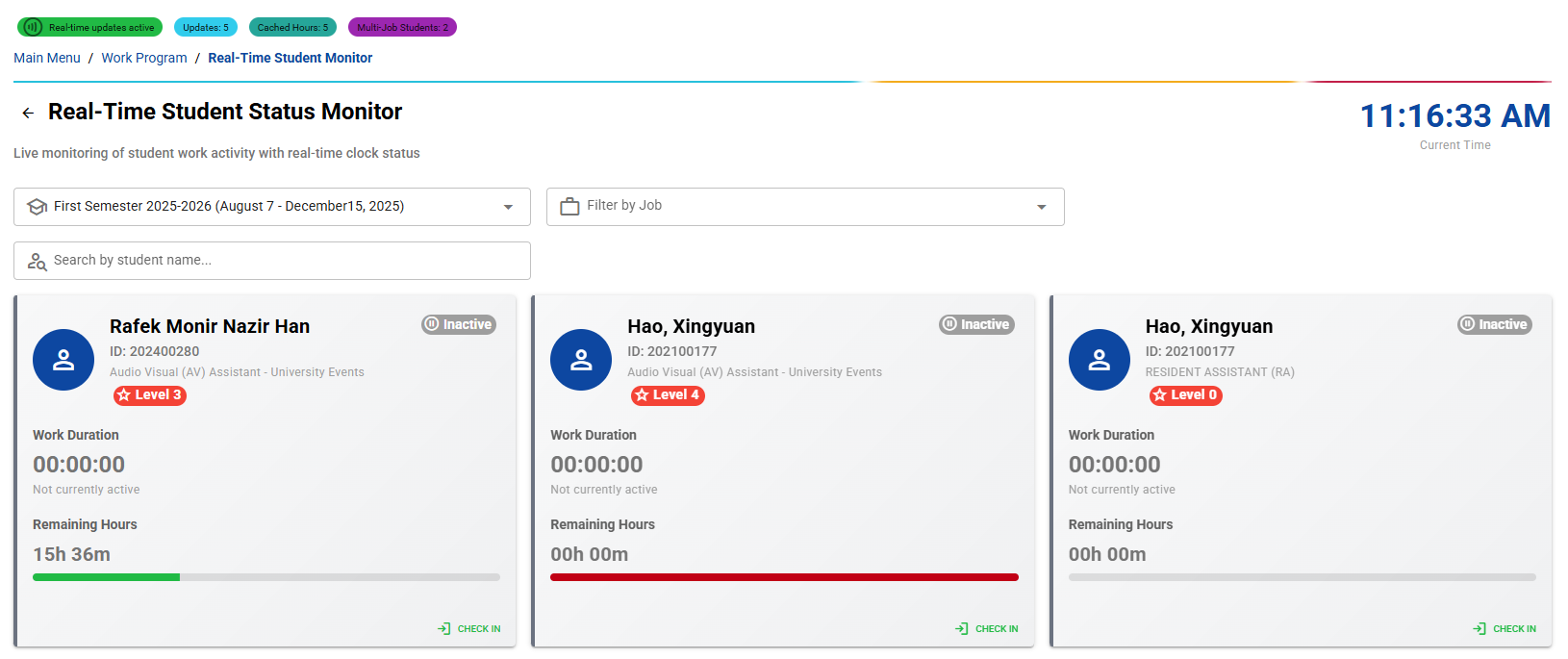Check in Hao Xingyuan for RESIDENT ASSISTANT job
Image resolution: width=1568 pixels, height=659 pixels.
click(x=1505, y=628)
